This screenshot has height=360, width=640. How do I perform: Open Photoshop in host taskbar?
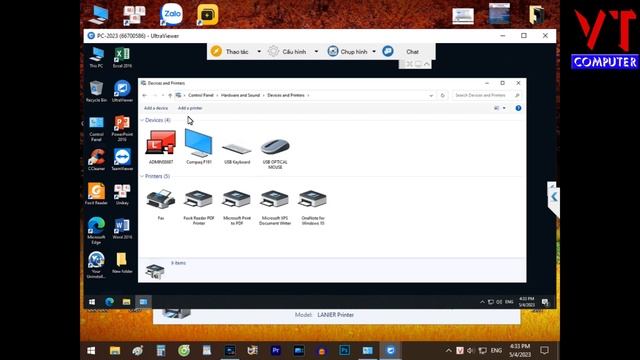pos(344,350)
